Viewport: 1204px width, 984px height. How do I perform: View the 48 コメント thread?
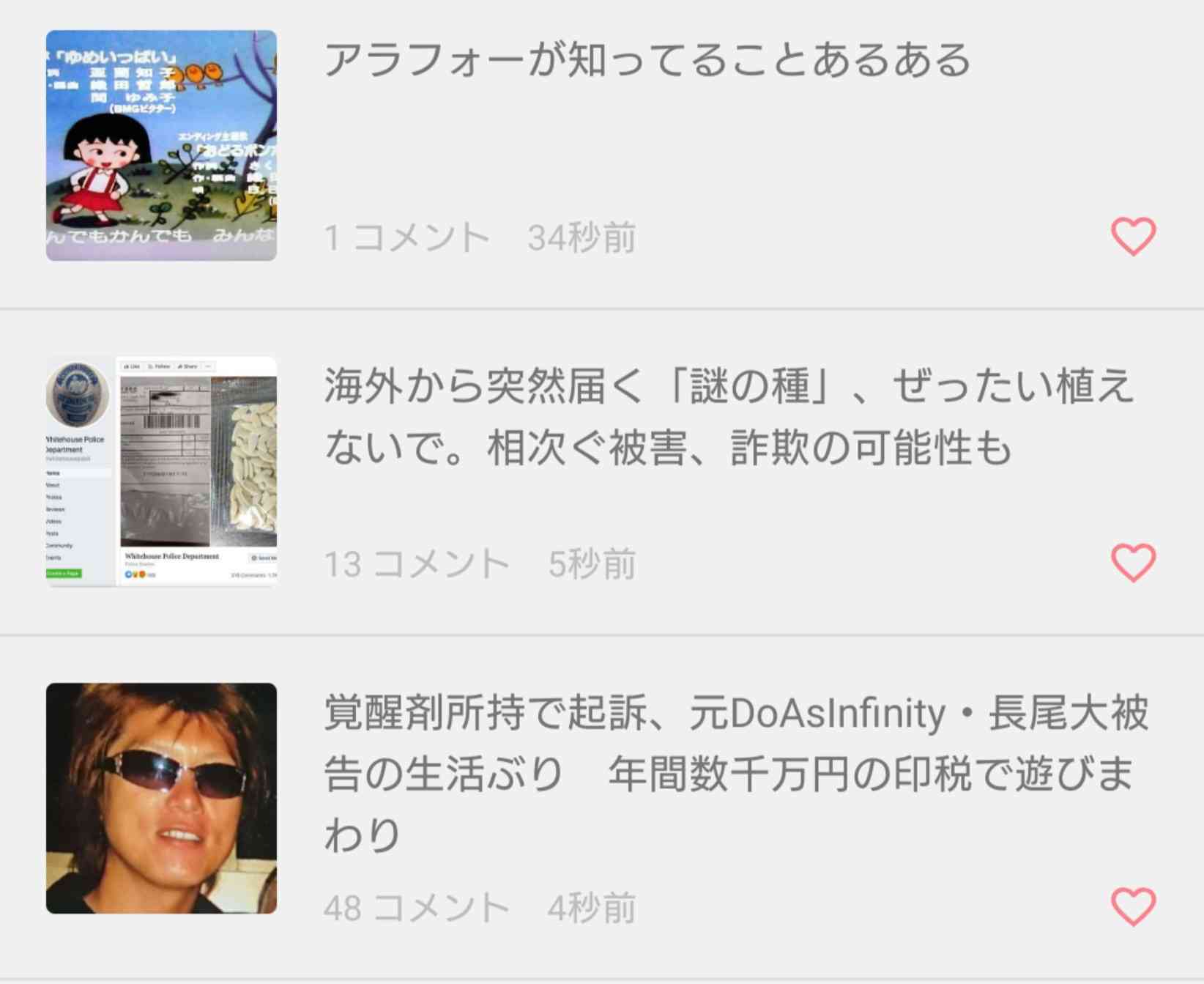(417, 908)
